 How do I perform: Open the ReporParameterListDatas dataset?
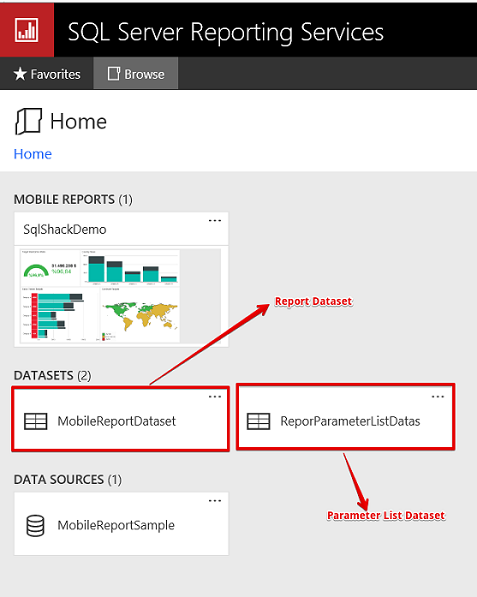[x=350, y=421]
